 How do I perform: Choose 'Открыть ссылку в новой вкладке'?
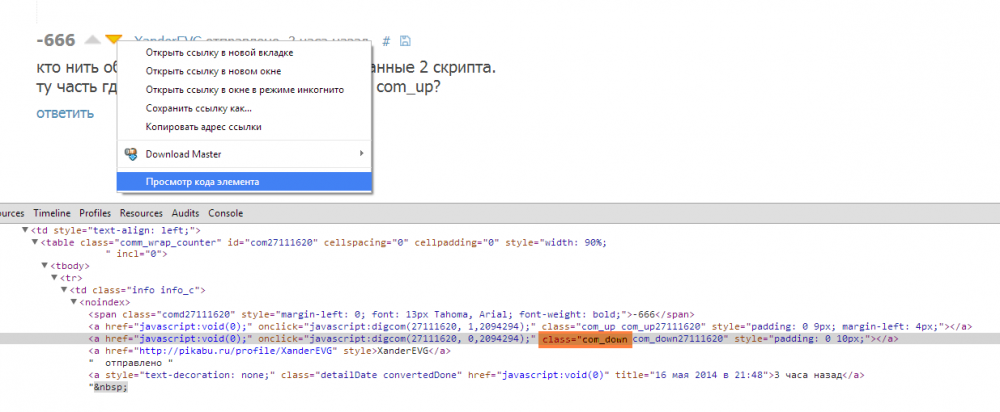click(233, 52)
